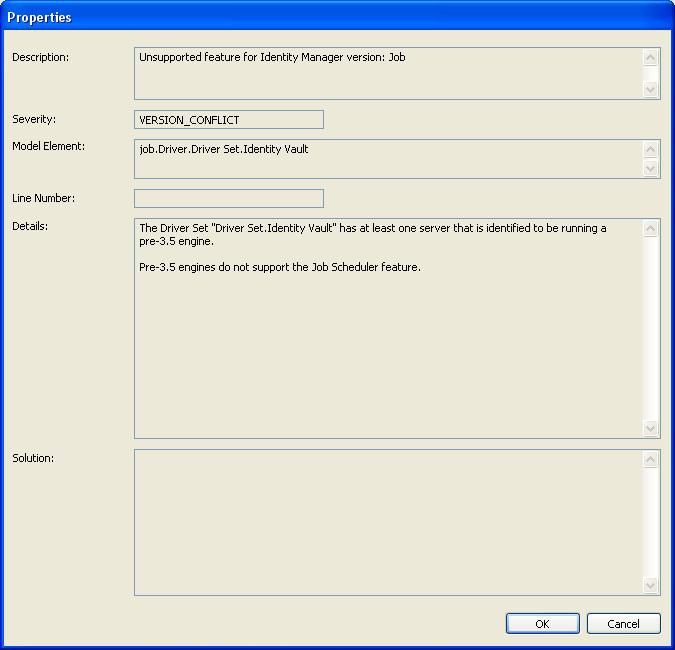Click the Solution scrollbar track
Viewport: 675px width, 650px height.
click(650, 523)
